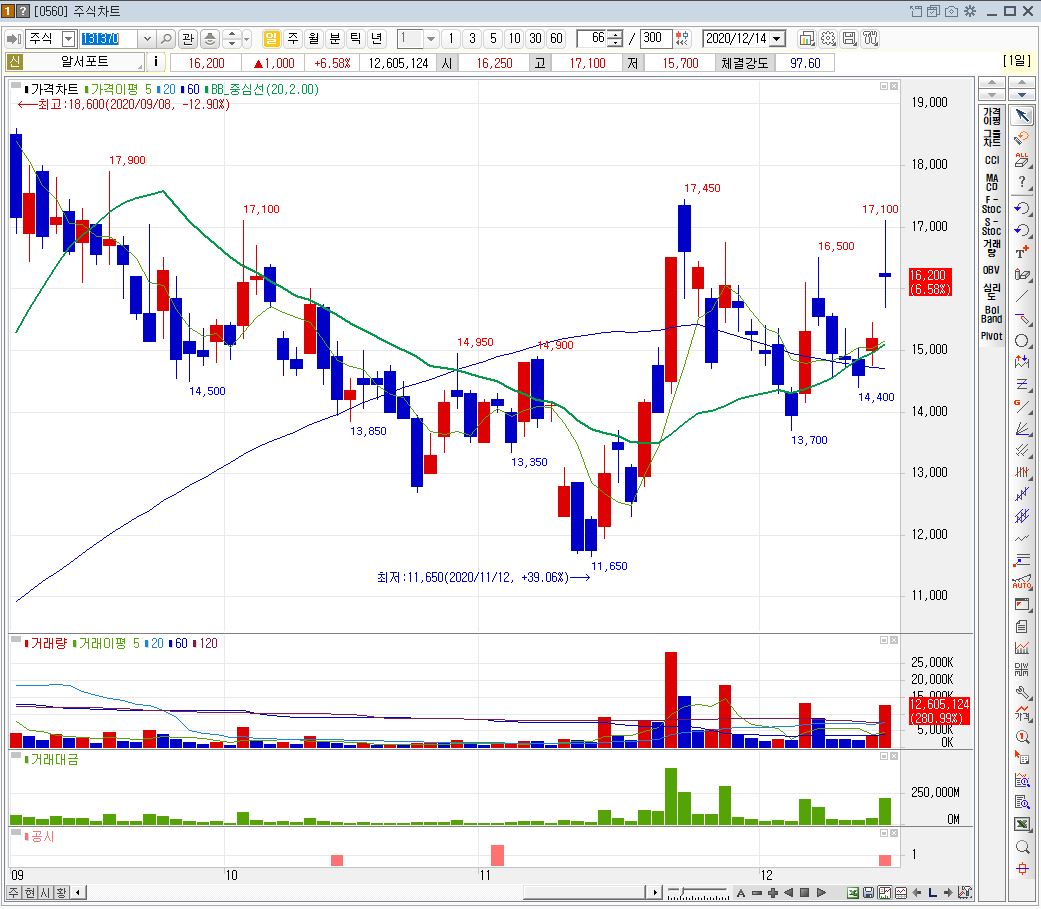Open the interval number 1 dropdown
This screenshot has height=909, width=1041.
point(431,39)
